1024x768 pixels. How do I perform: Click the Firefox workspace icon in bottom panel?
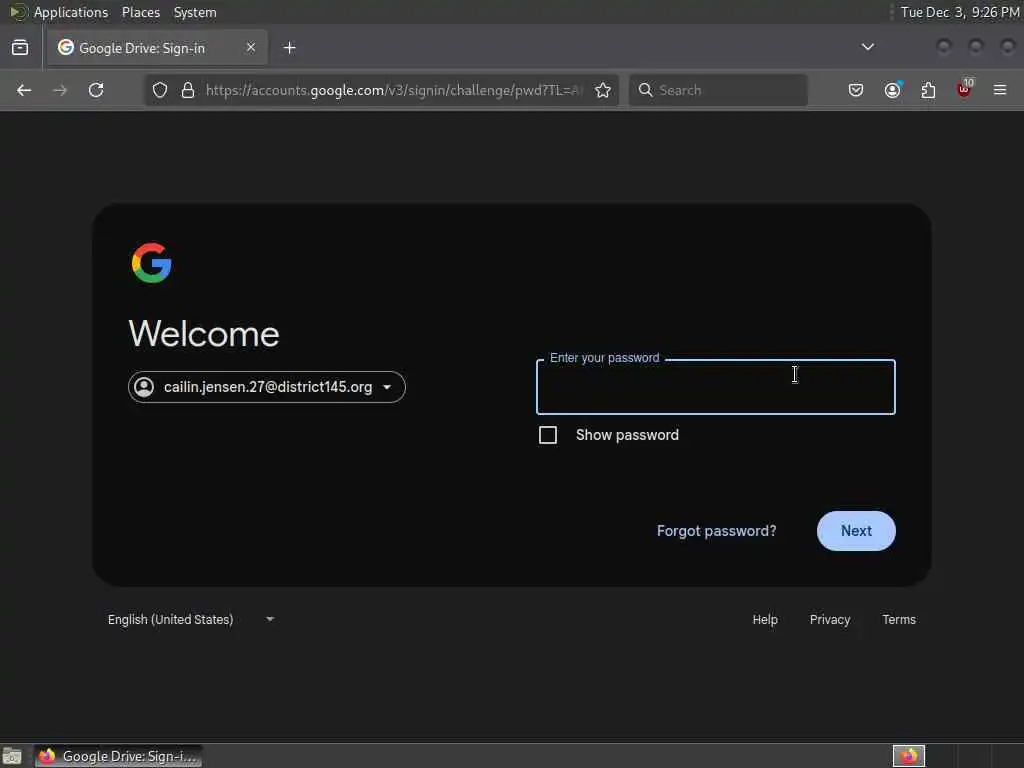click(x=909, y=756)
